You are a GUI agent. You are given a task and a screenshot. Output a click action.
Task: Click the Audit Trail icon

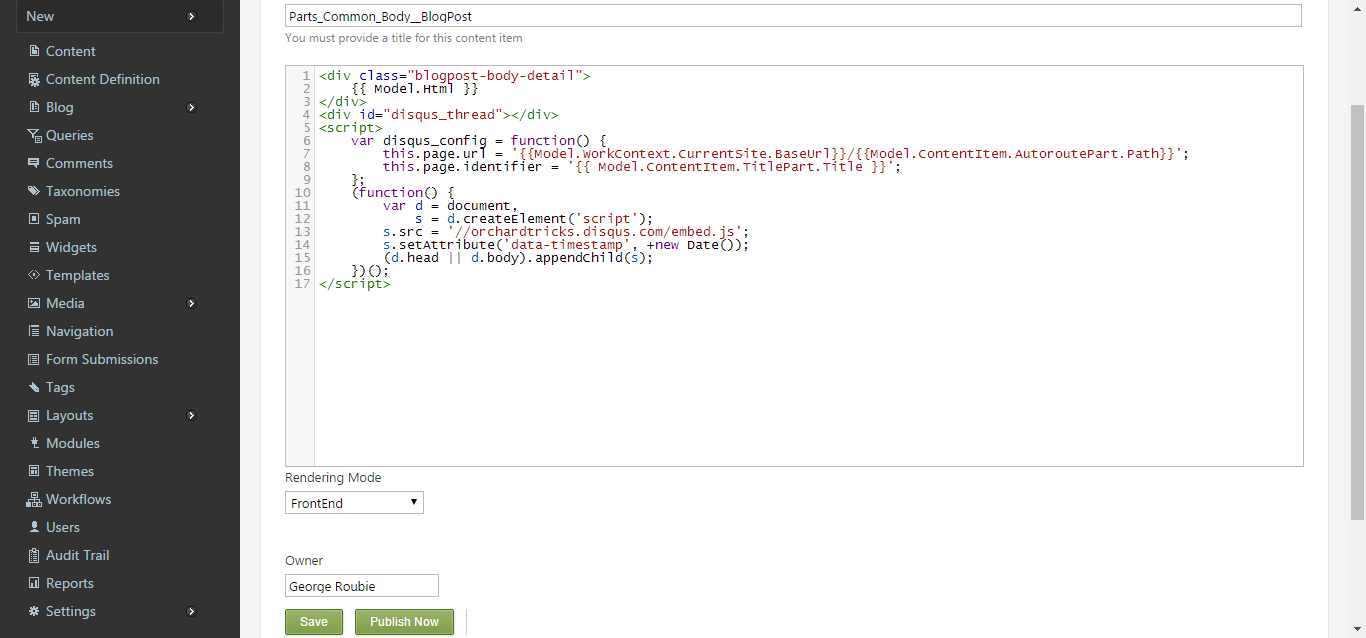(x=34, y=555)
